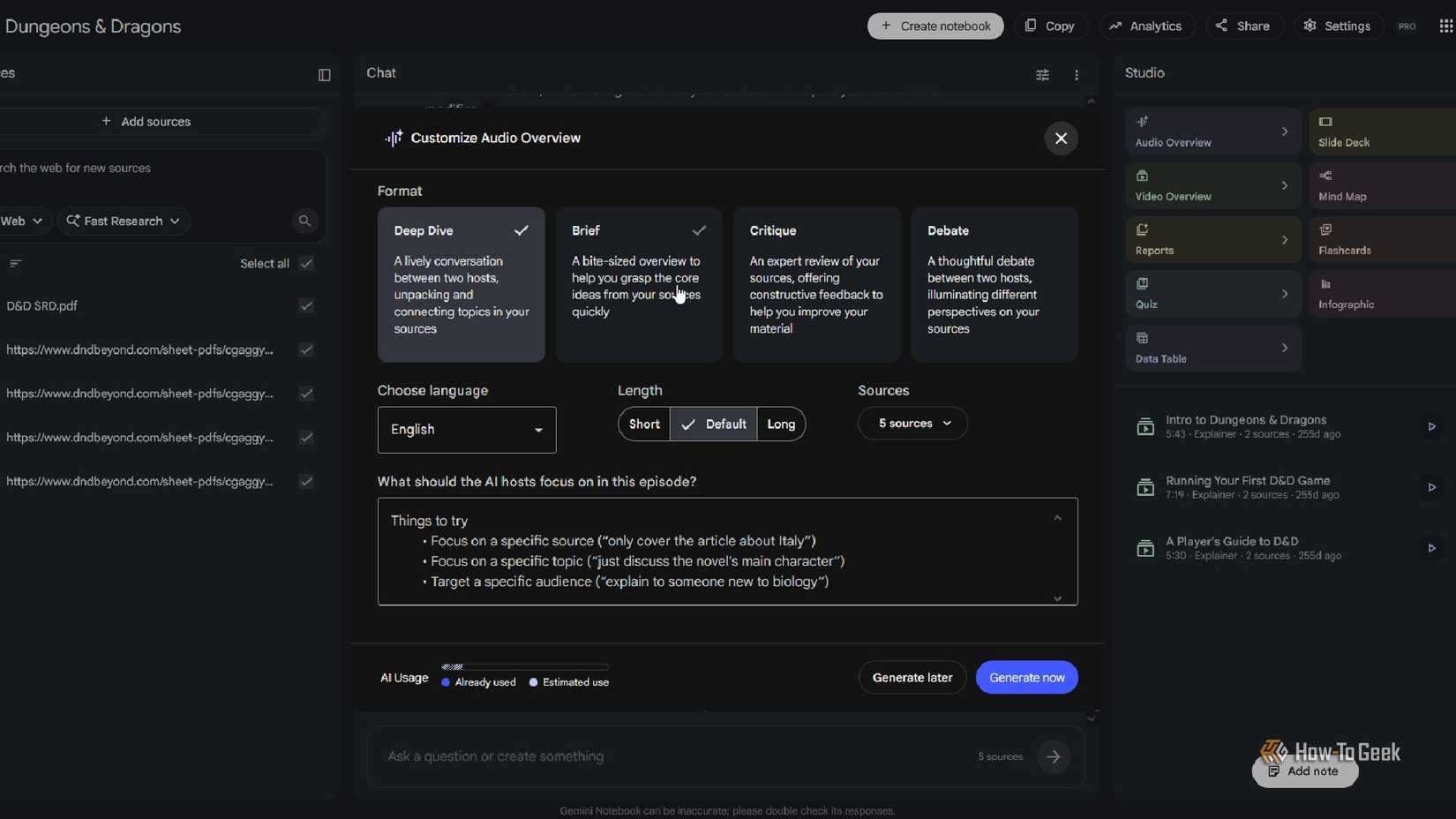Open chat configuration sliders icon
Screen dimensions: 1456x819
pos(1042,75)
